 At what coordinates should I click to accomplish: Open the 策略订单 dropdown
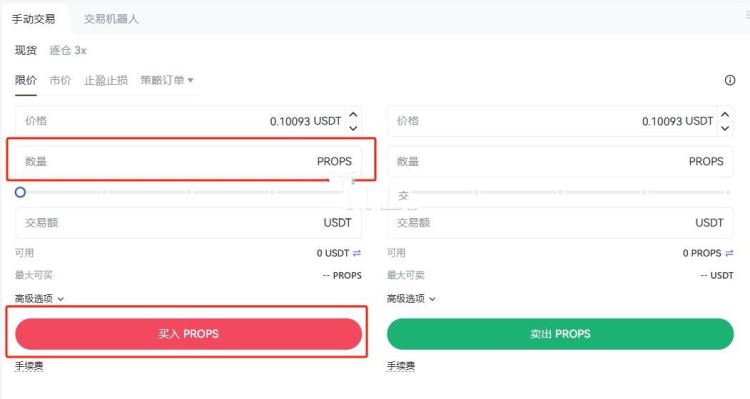pyautogui.click(x=166, y=80)
